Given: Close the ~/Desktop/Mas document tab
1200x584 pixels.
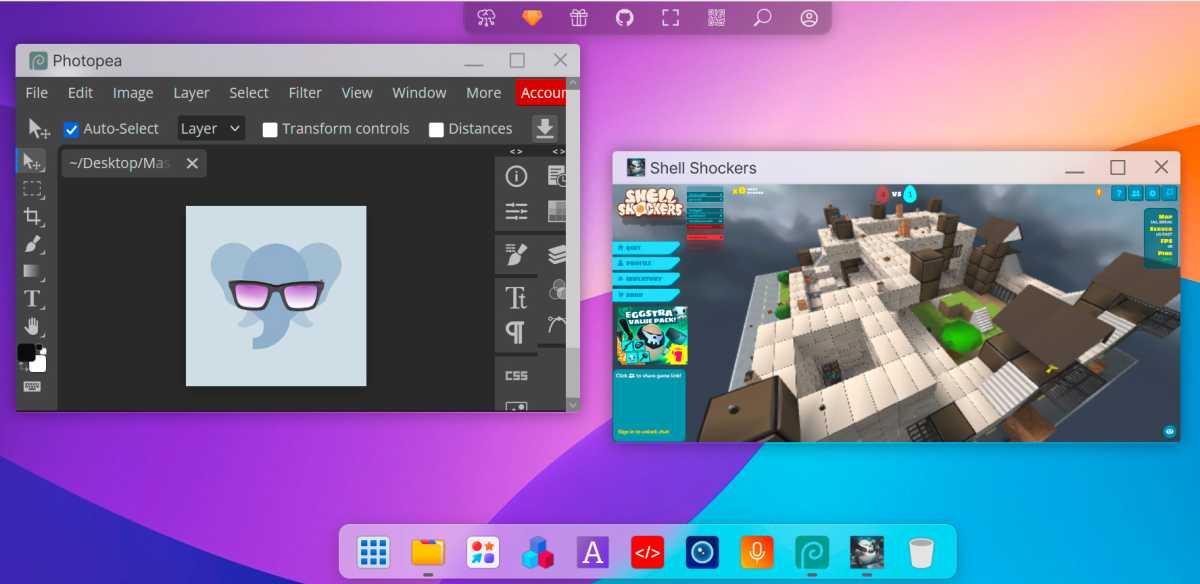Looking at the screenshot, I should [192, 163].
